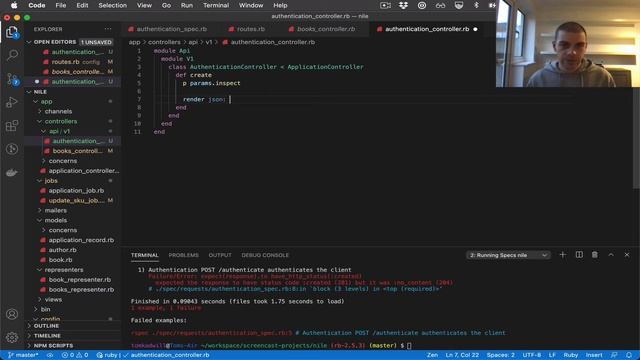Kill terminal with the trash icon
The image size is (640, 360).
(595, 255)
